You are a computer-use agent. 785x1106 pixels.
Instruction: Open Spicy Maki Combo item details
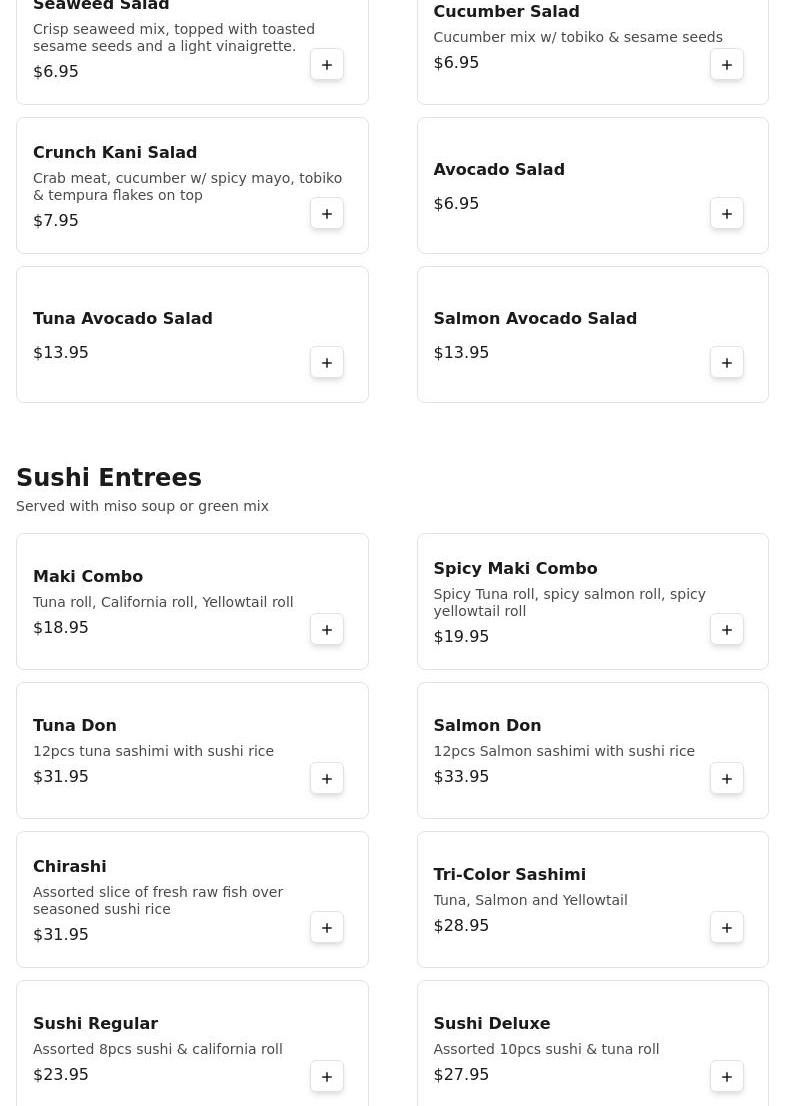tap(515, 569)
